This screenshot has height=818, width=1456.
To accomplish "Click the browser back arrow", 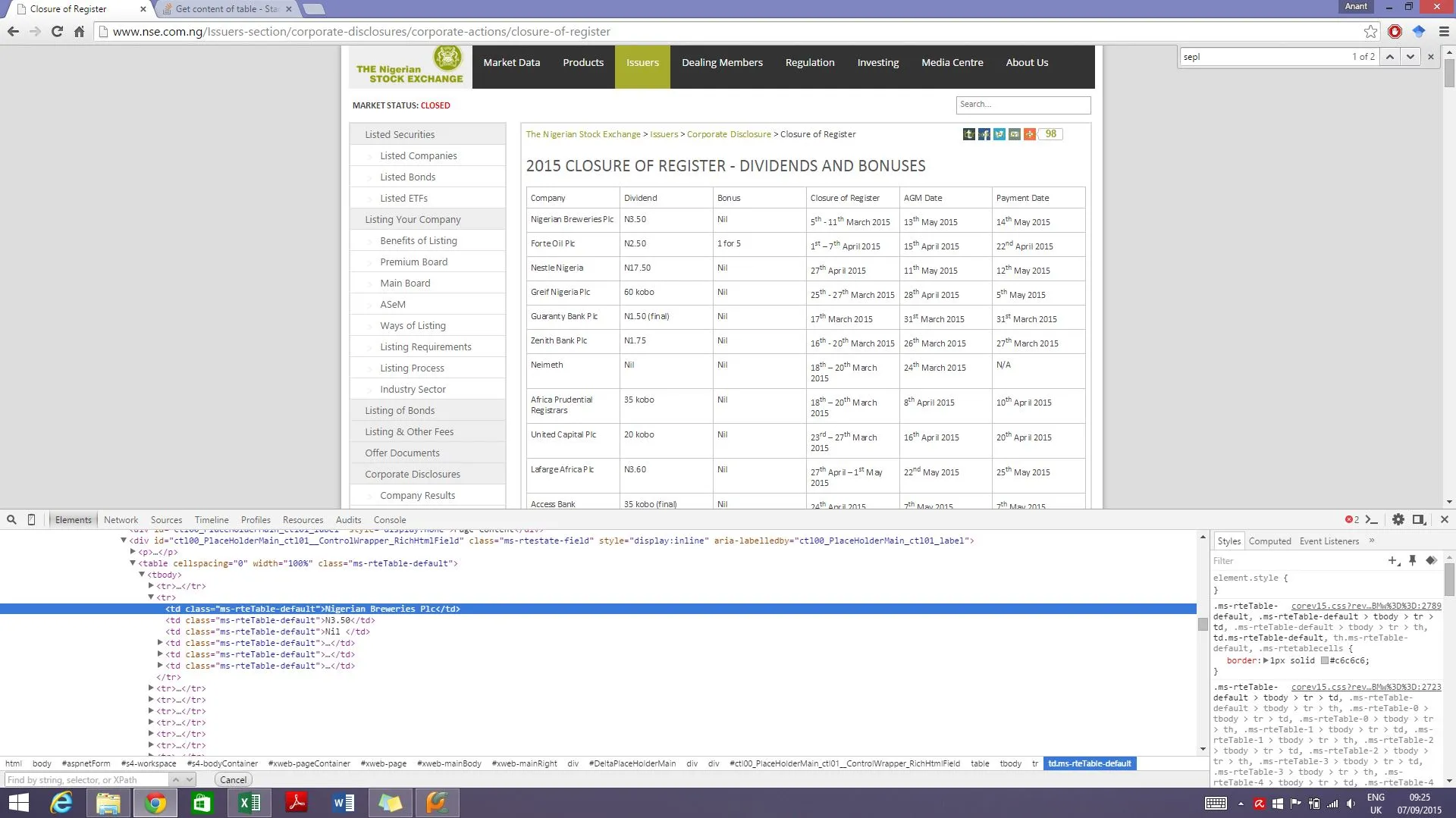I will coord(13,31).
